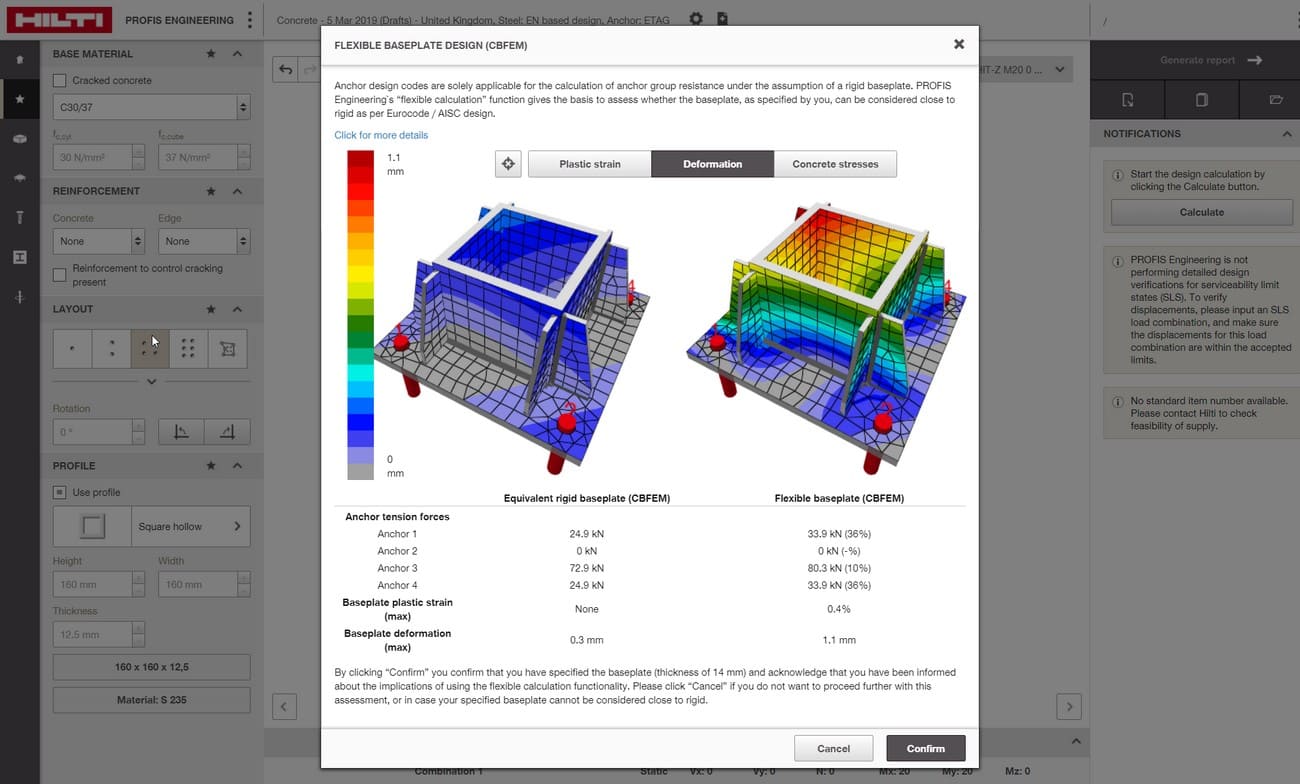Click the Cancel button
1300x784 pixels.
tap(833, 748)
